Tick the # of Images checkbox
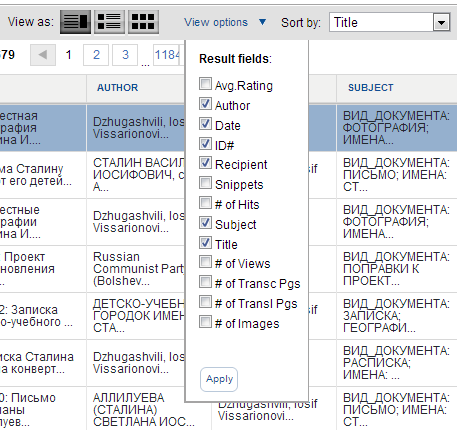 click(205, 322)
